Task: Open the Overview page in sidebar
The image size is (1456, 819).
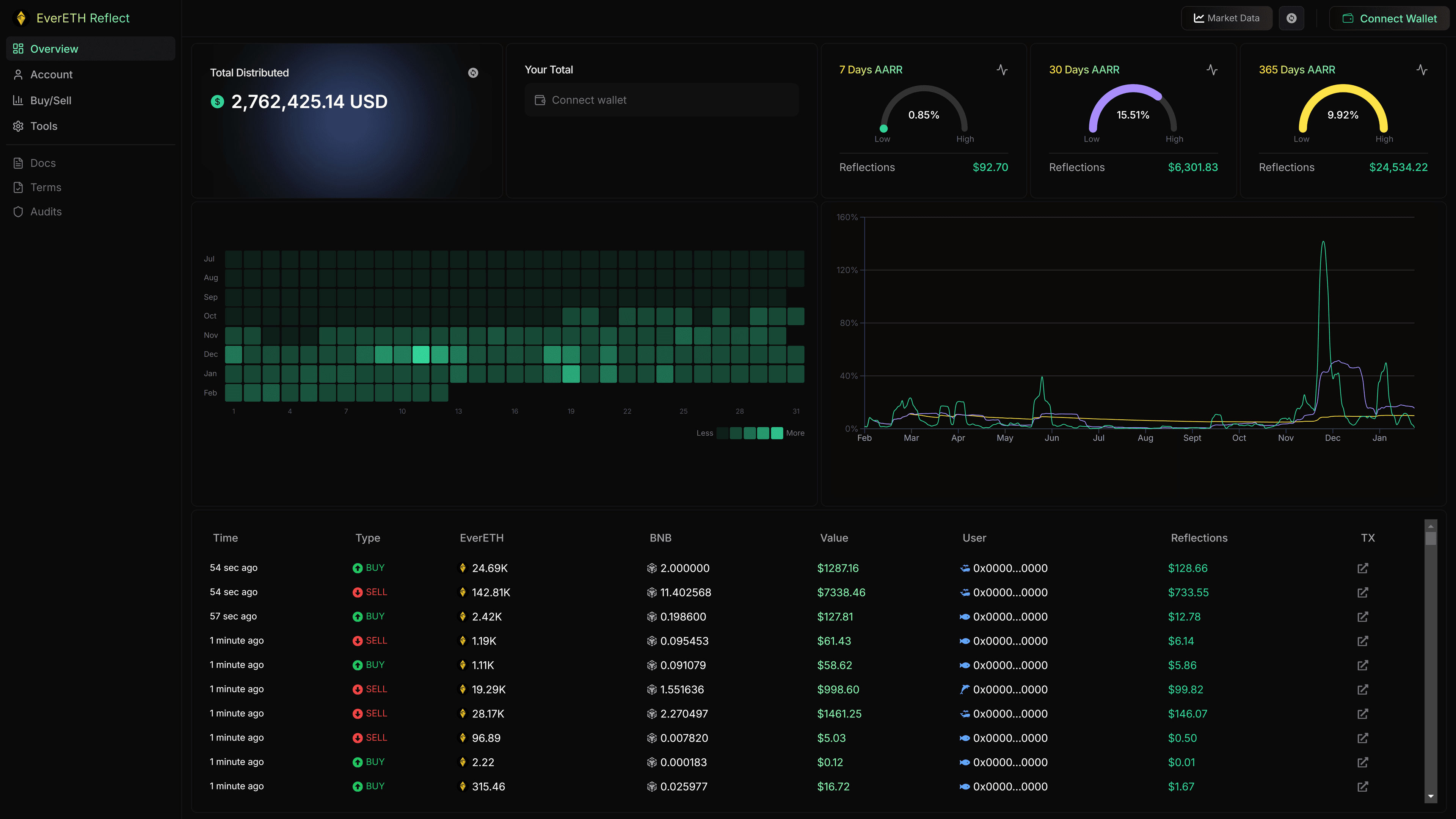Action: tap(91, 49)
